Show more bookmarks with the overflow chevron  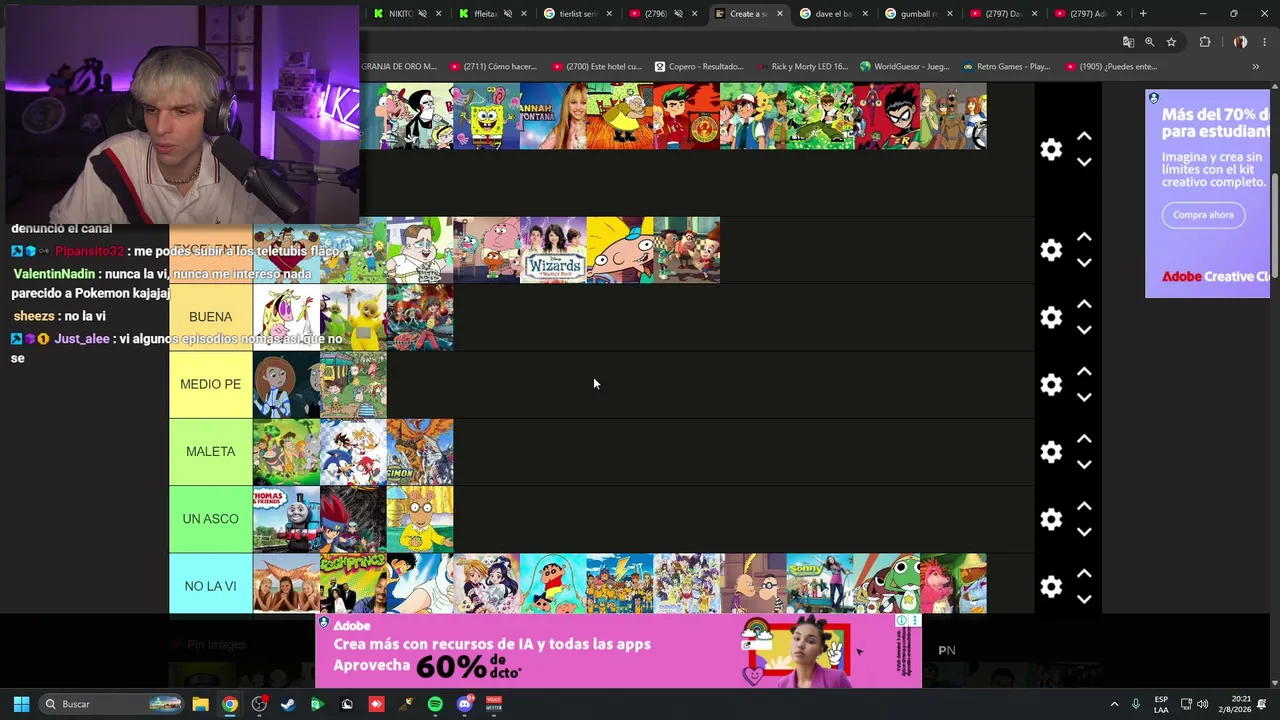[x=1256, y=67]
